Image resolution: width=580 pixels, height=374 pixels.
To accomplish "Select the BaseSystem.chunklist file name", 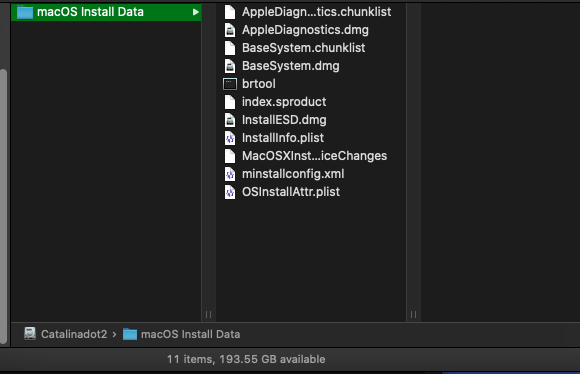I will coord(303,48).
